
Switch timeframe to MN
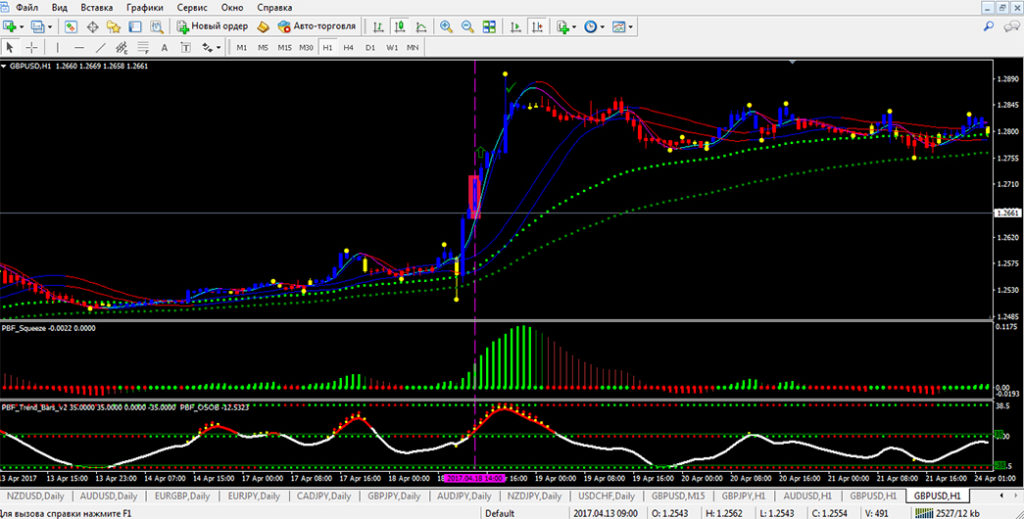tap(412, 48)
